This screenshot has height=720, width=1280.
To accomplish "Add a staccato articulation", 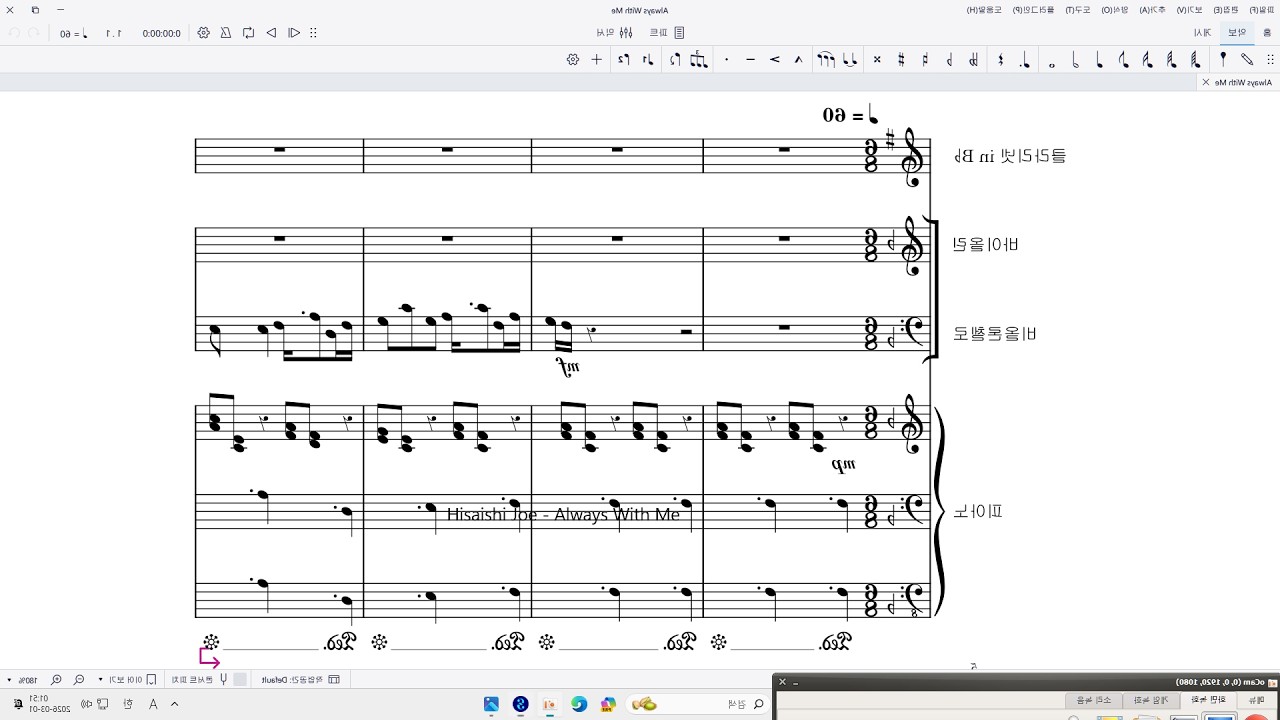I will [726, 59].
